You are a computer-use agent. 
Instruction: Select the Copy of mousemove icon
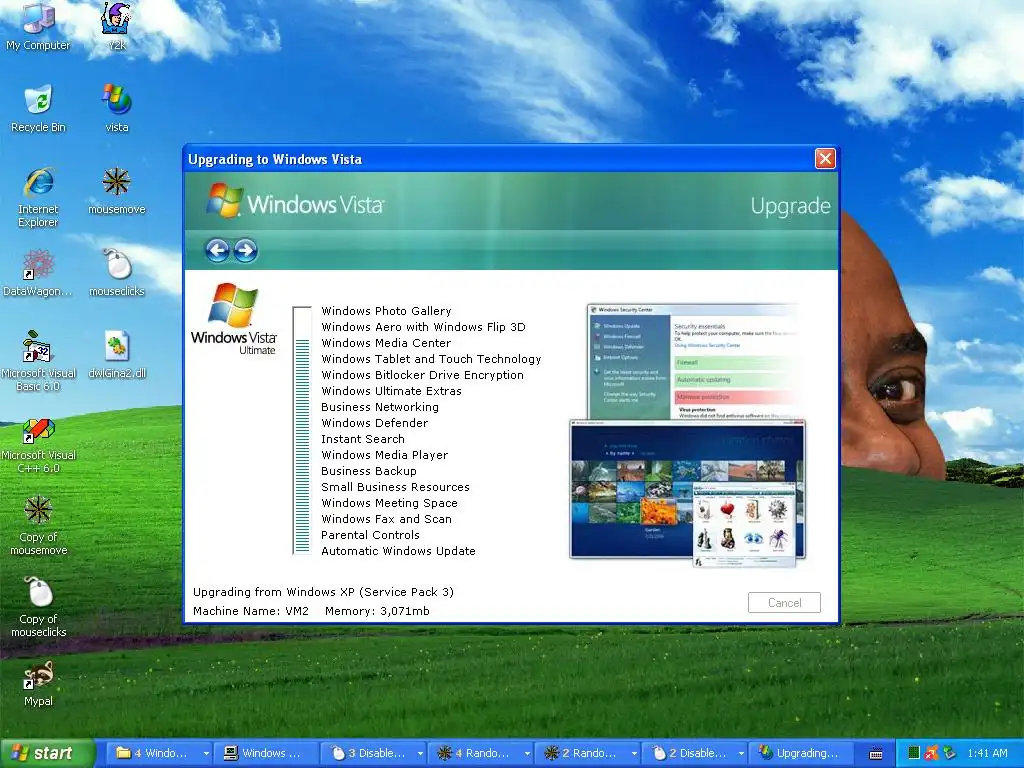[x=38, y=526]
